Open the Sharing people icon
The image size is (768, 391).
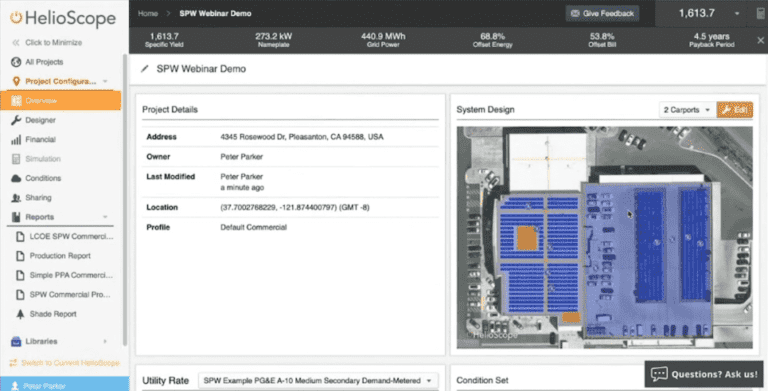click(16, 198)
